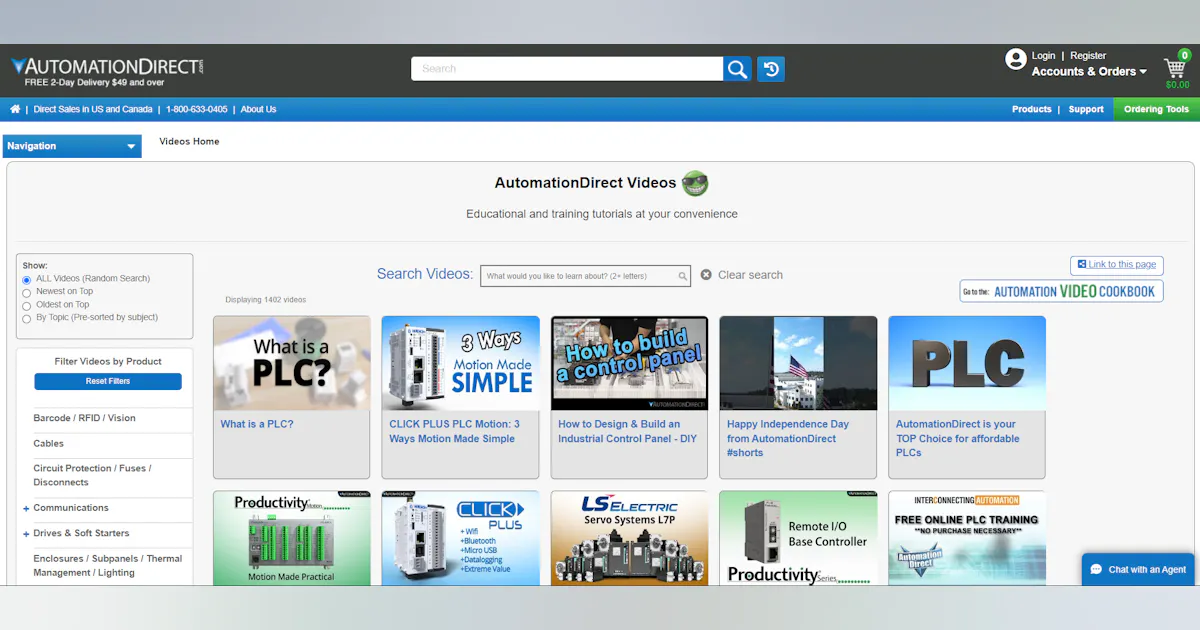Click the video search magnifier icon

[x=683, y=276]
